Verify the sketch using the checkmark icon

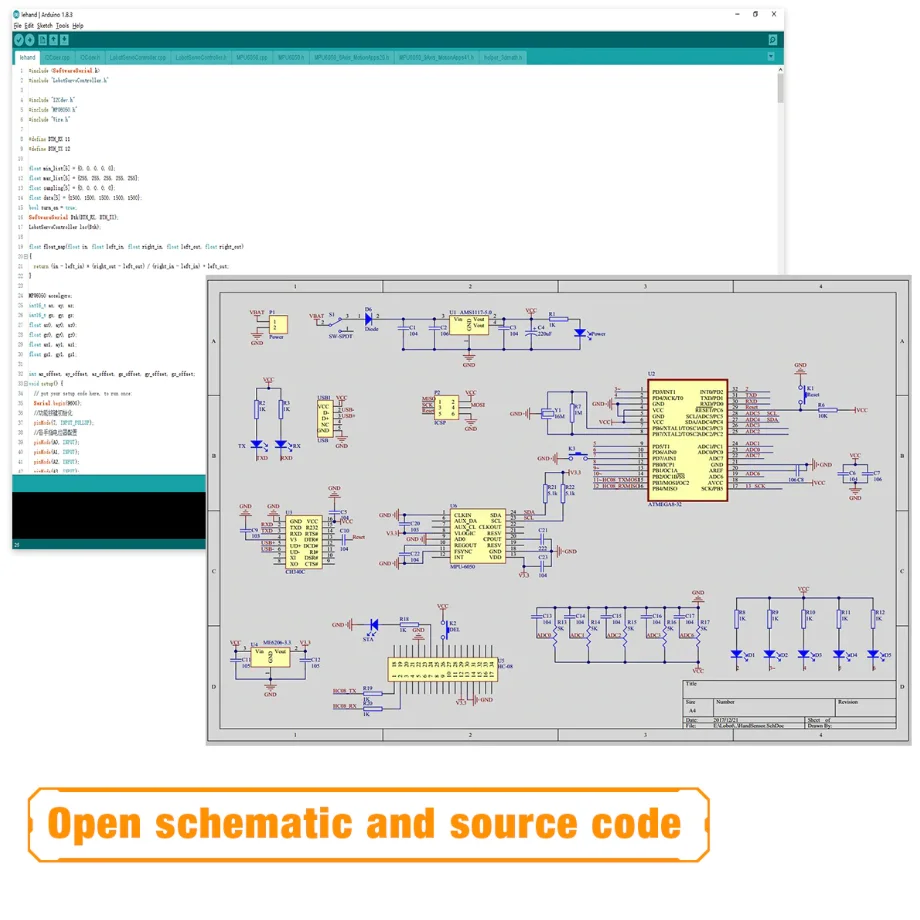pos(17,40)
